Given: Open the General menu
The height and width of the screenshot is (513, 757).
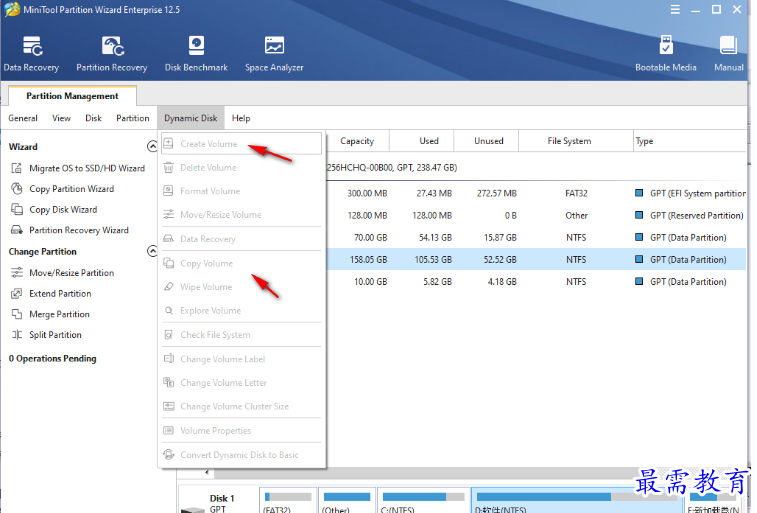Looking at the screenshot, I should [23, 118].
